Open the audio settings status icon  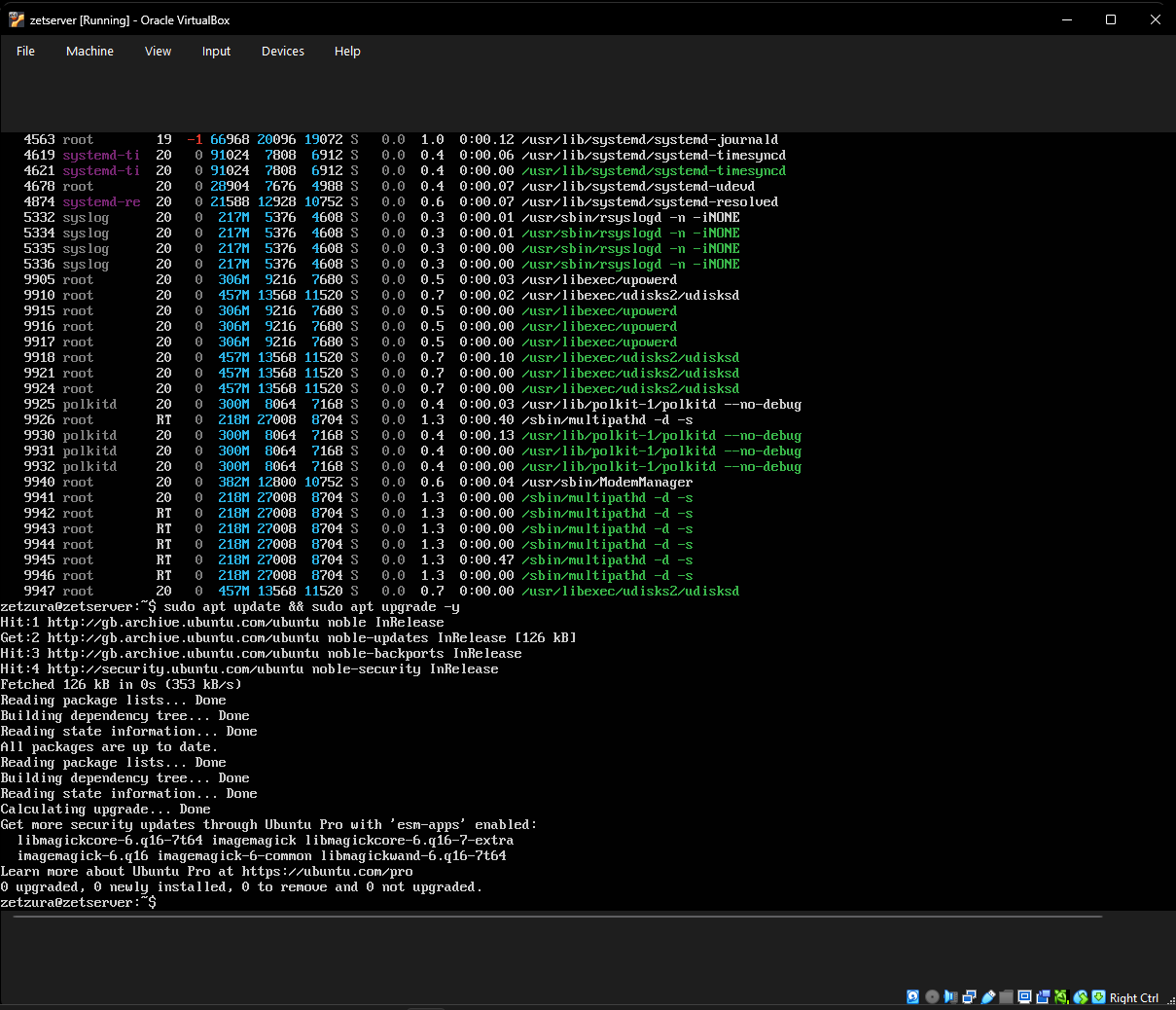(950, 996)
